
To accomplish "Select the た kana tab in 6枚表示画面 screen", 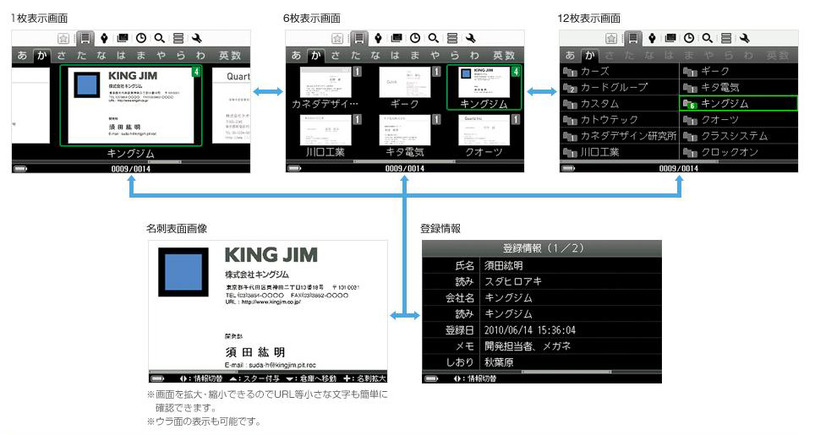I will point(356,55).
